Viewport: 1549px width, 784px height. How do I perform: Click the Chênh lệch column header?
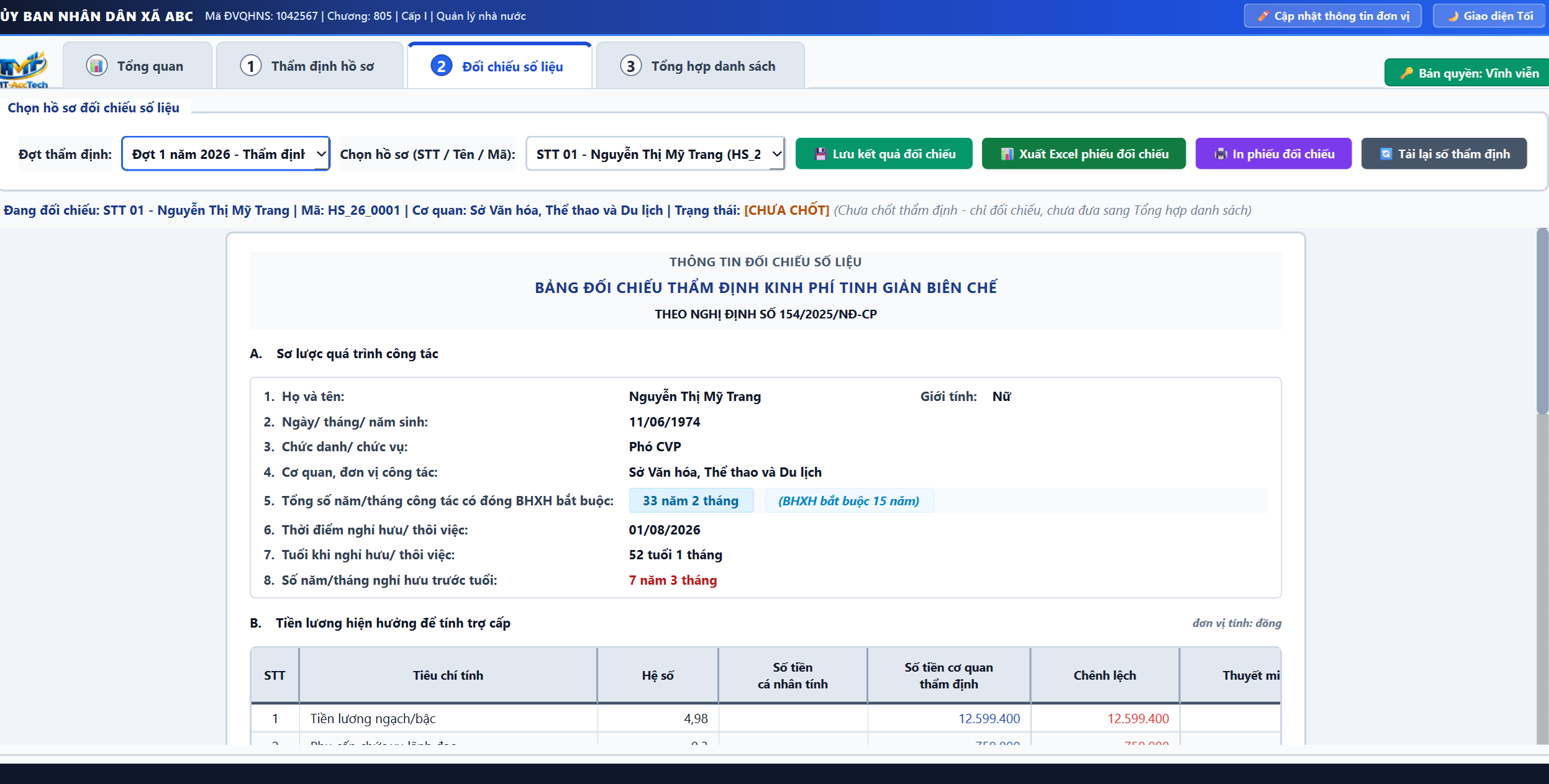point(1105,675)
